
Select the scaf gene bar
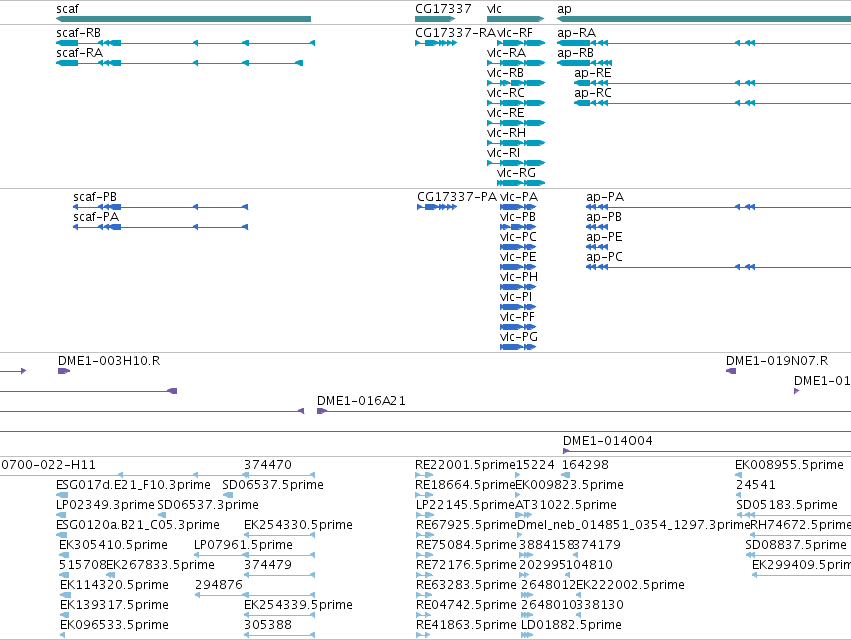pos(183,19)
